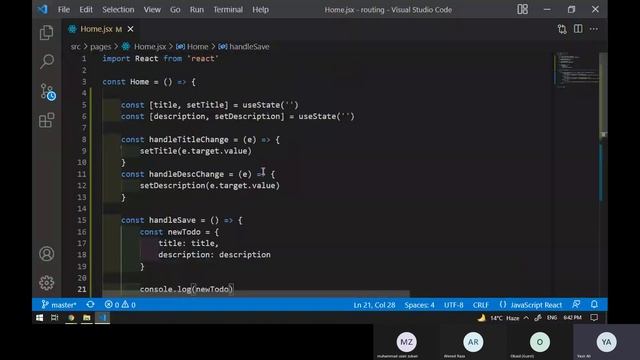640x360 pixels.
Task: Click the ENG language indicator
Action: click(552, 318)
